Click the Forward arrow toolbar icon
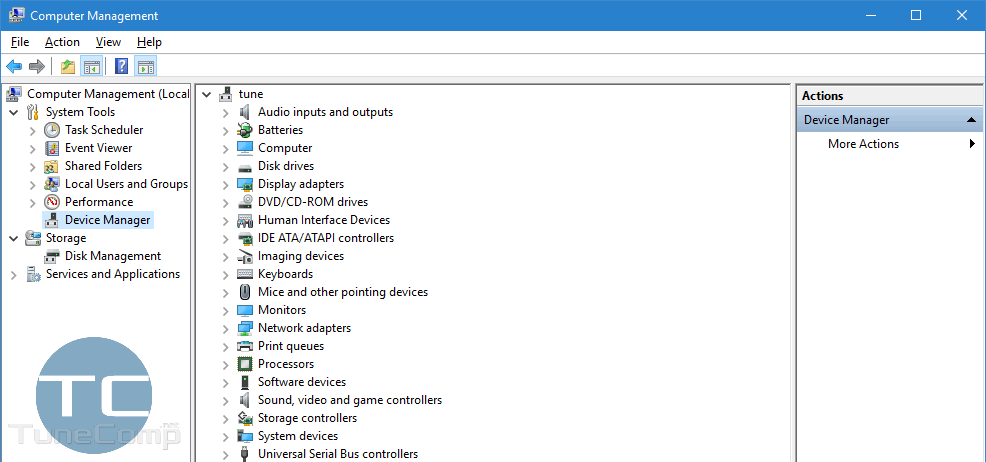 click(37, 66)
